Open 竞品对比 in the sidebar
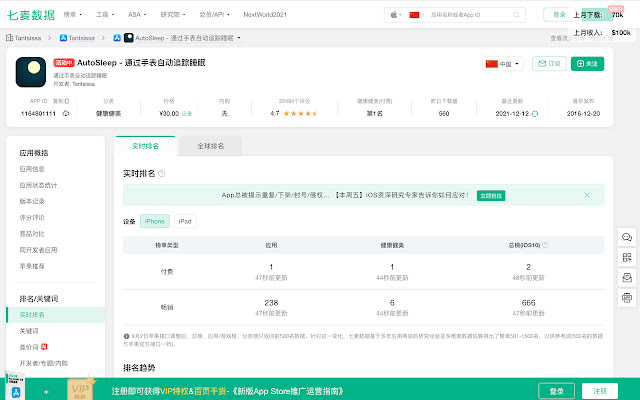The width and height of the screenshot is (640, 400). pyautogui.click(x=32, y=234)
